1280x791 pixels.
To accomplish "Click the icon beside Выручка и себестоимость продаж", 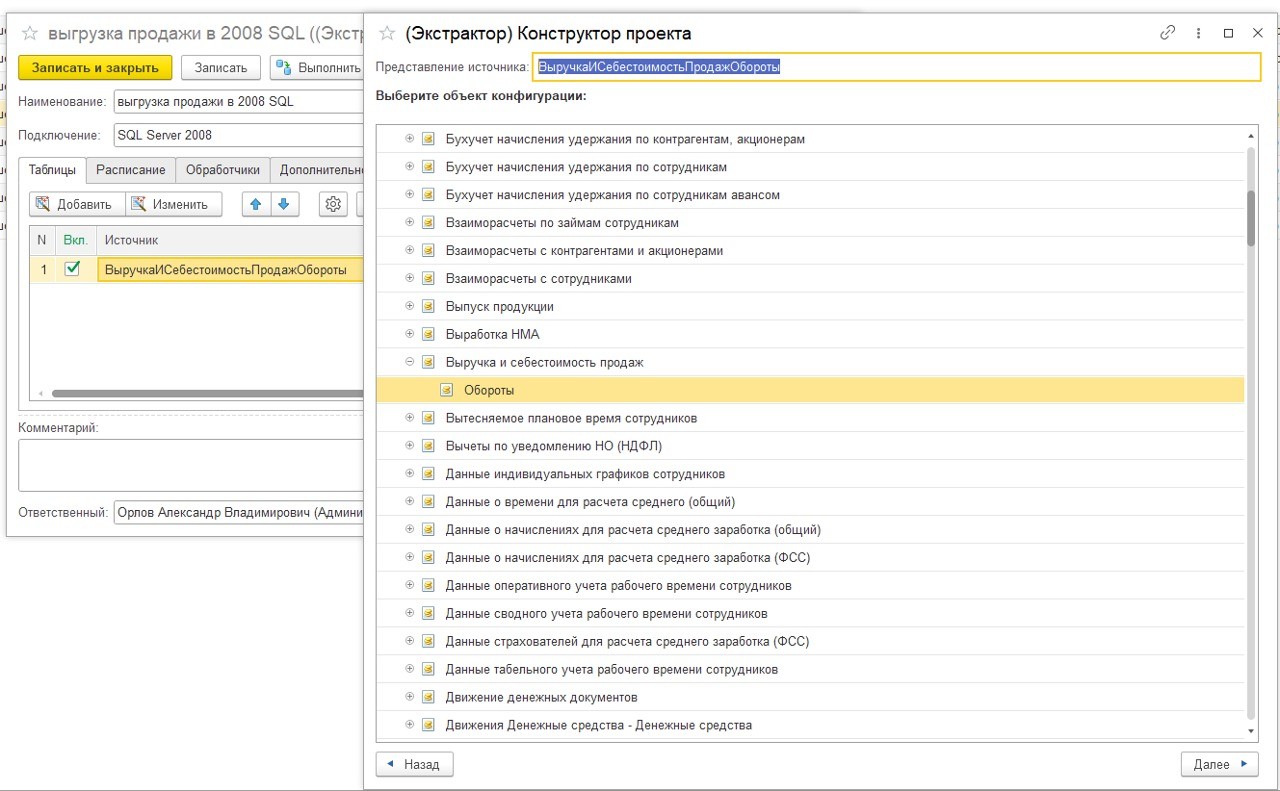I will [428, 362].
